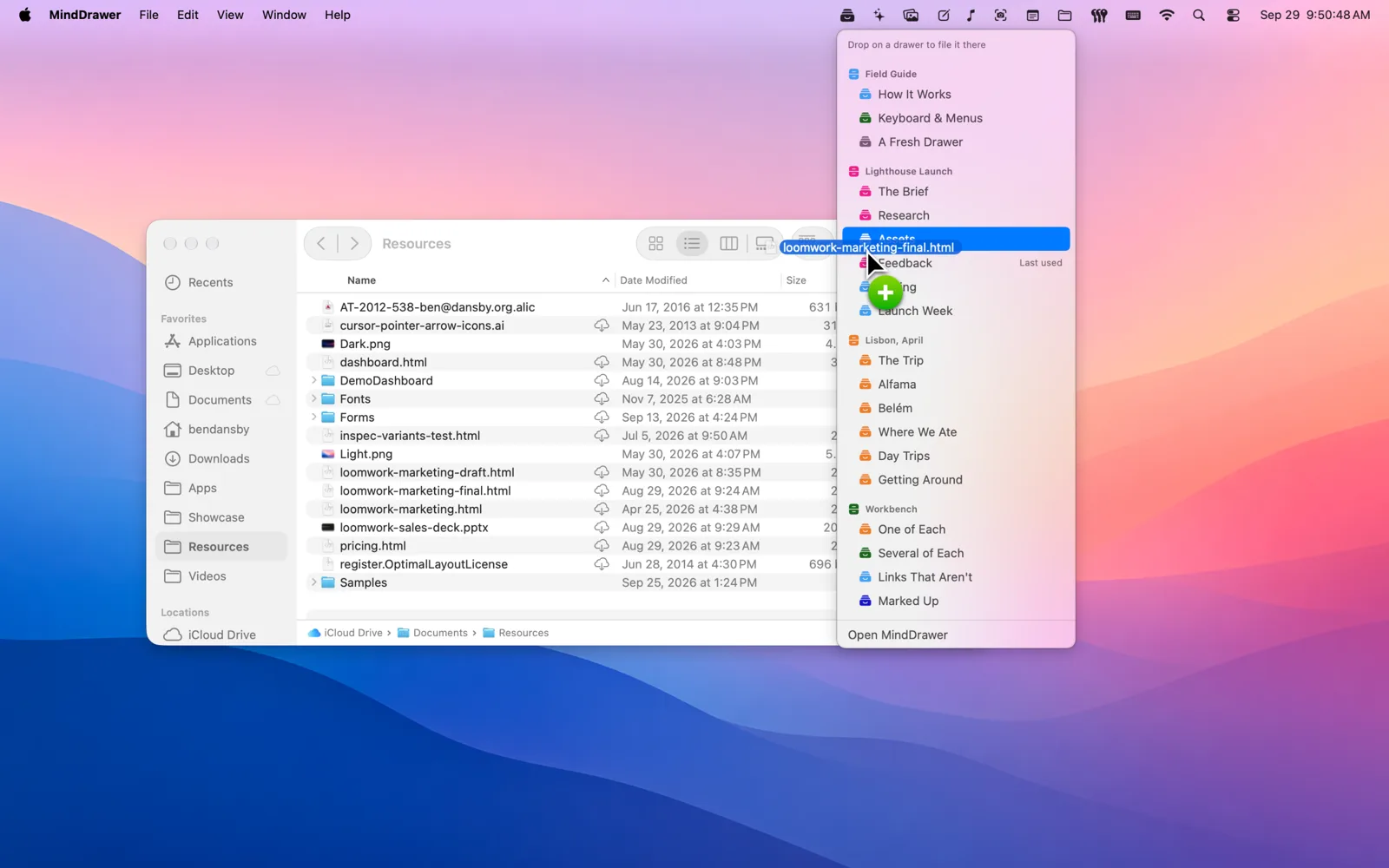1389x868 pixels.
Task: Switch Finder to column view
Action: point(728,244)
